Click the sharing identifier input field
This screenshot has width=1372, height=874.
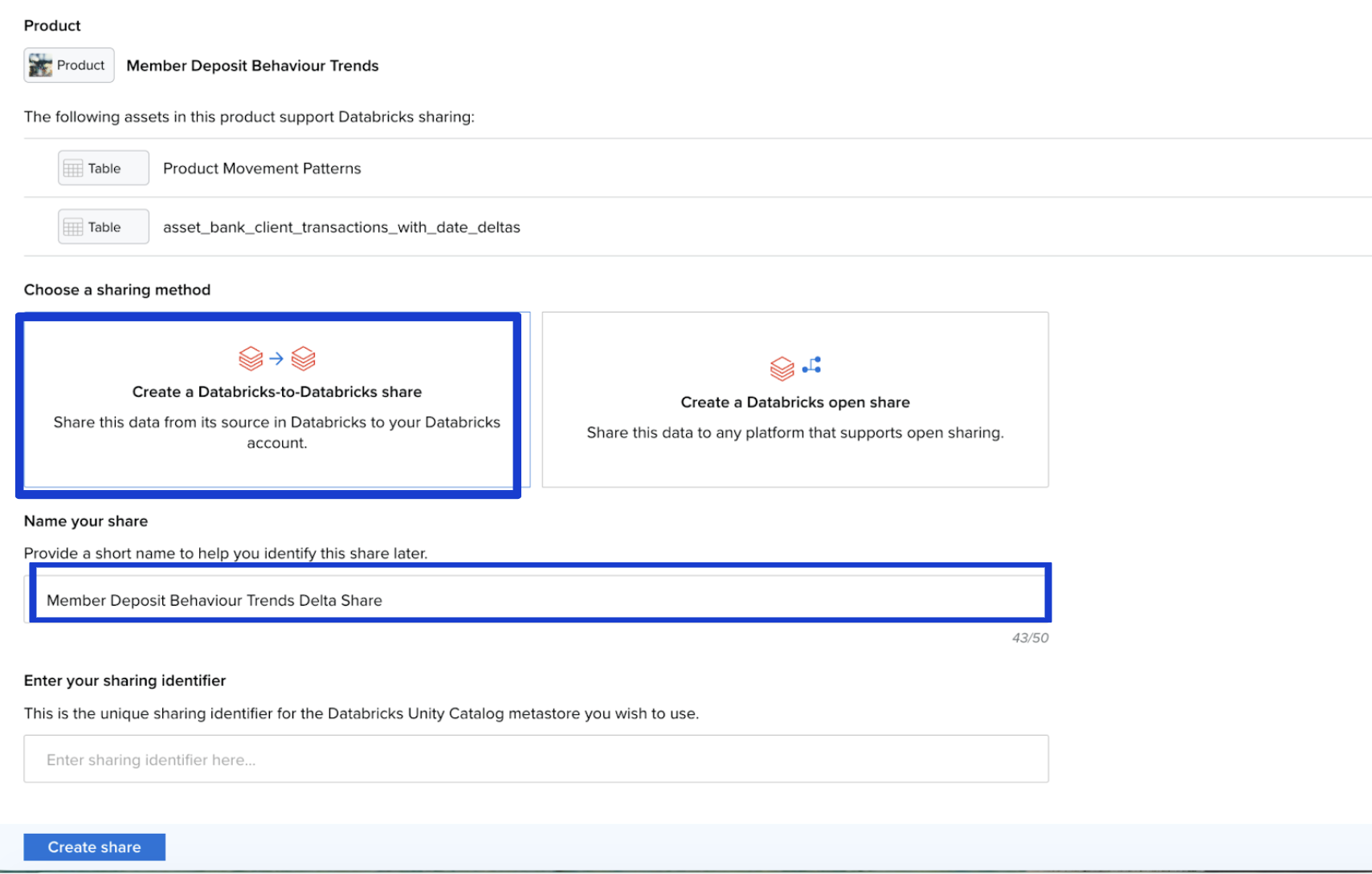pyautogui.click(x=536, y=759)
